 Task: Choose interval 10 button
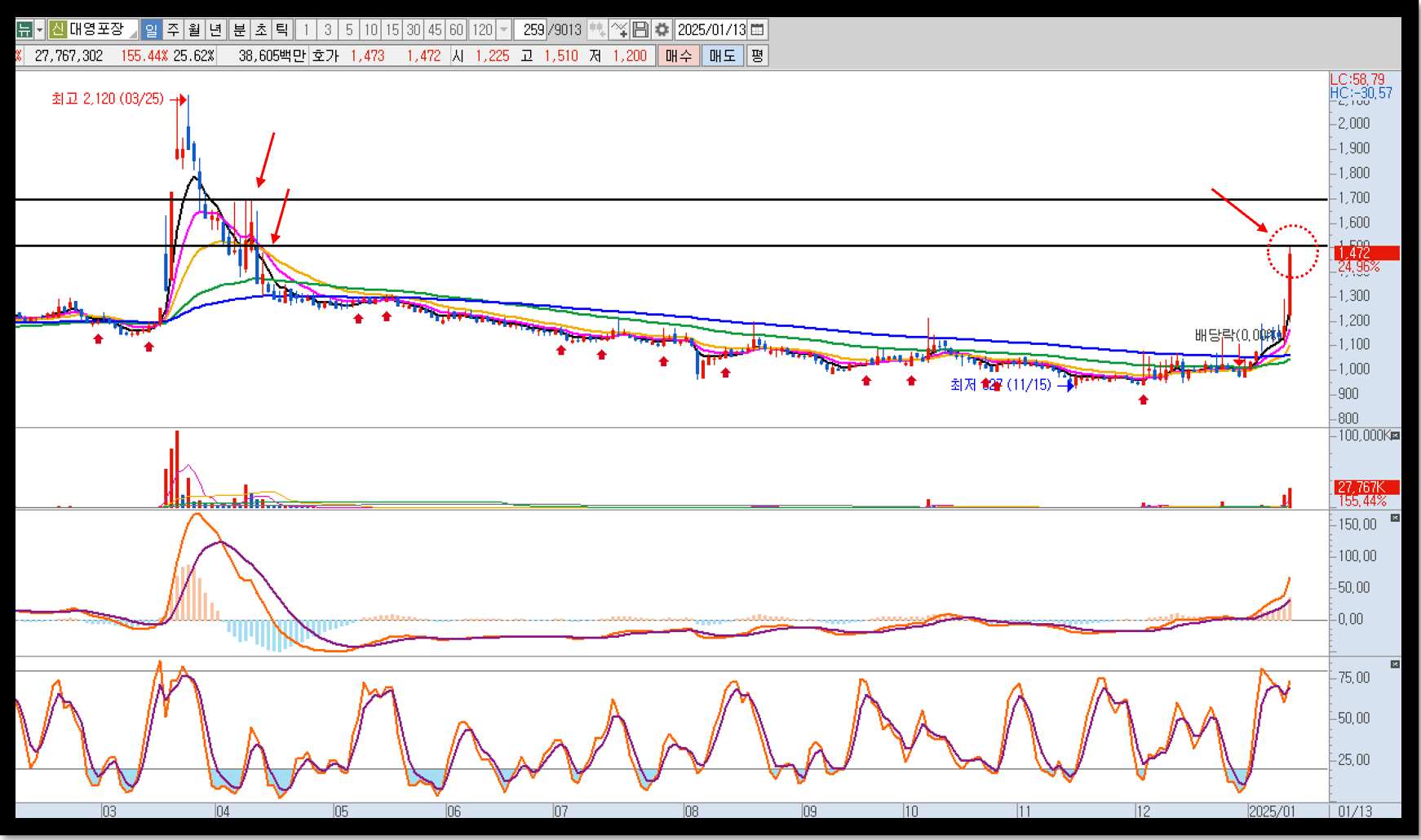(x=370, y=30)
